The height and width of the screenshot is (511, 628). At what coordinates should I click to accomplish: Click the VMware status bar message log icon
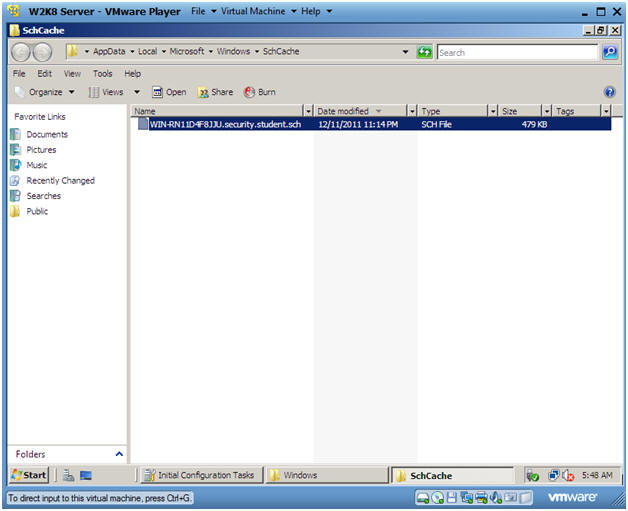[525, 498]
